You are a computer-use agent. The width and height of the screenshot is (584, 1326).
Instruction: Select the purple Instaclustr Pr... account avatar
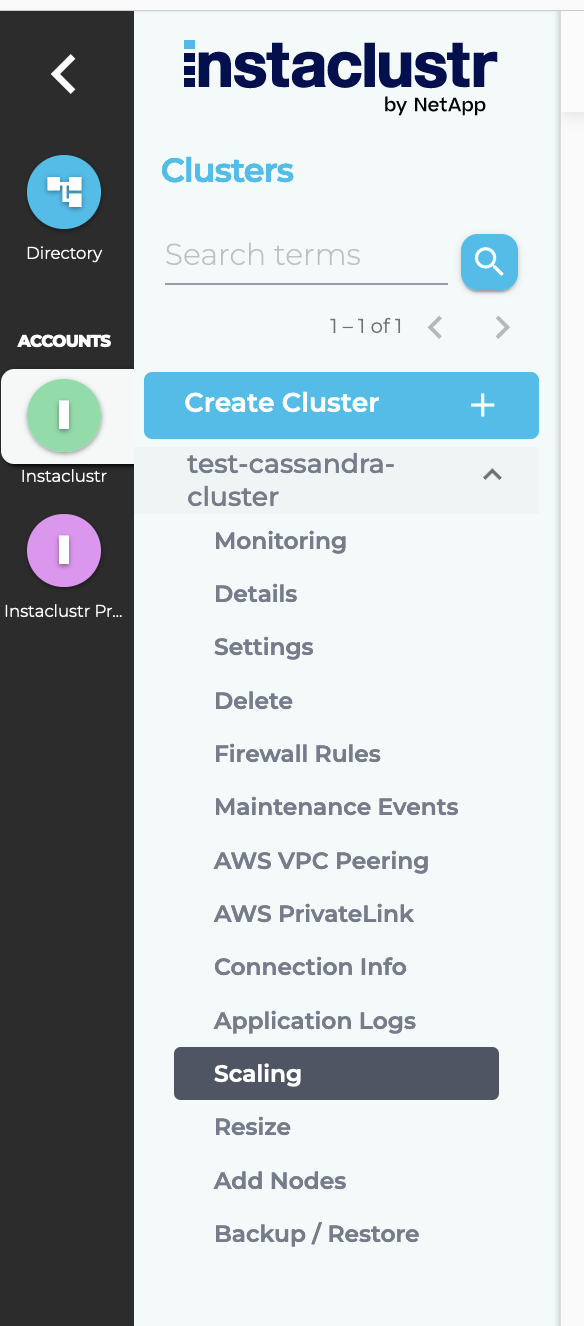tap(64, 550)
